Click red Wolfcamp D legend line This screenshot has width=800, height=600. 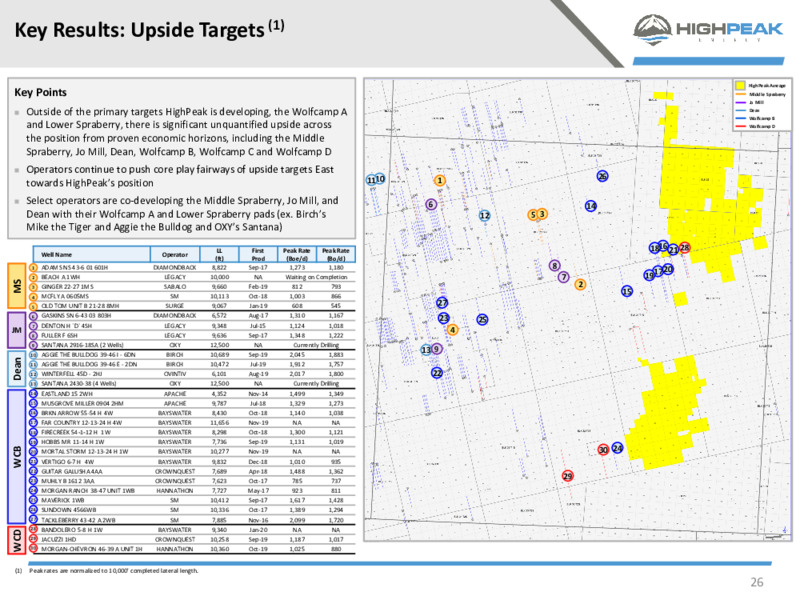pos(740,126)
